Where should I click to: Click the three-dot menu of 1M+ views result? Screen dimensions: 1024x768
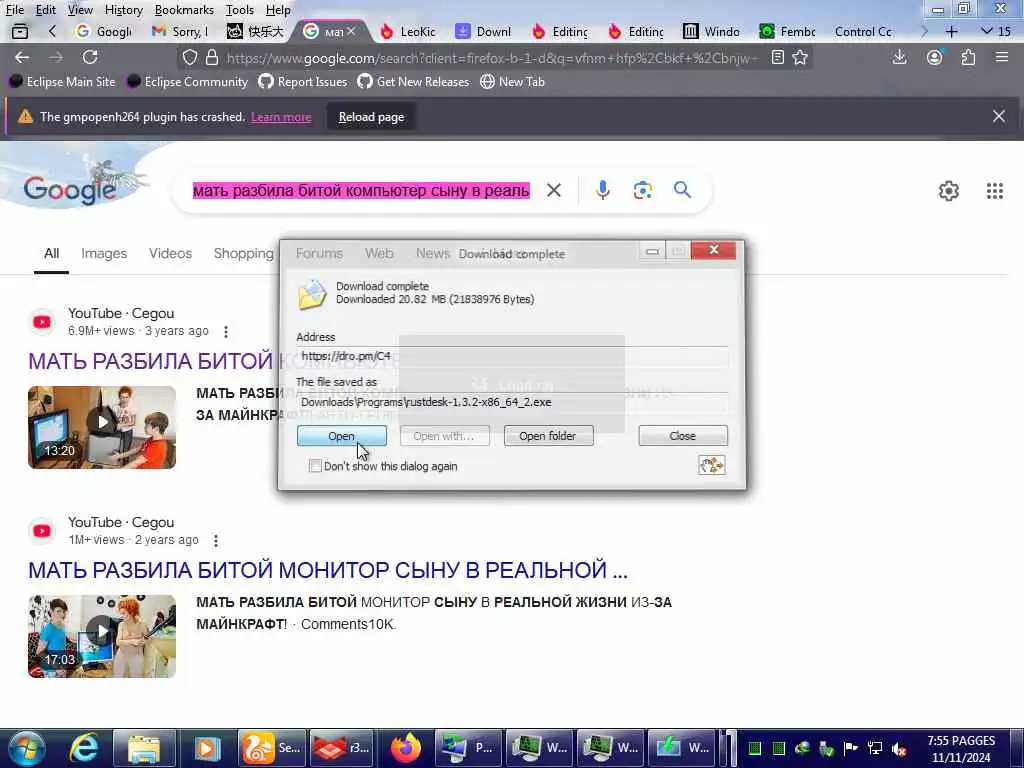coord(216,541)
